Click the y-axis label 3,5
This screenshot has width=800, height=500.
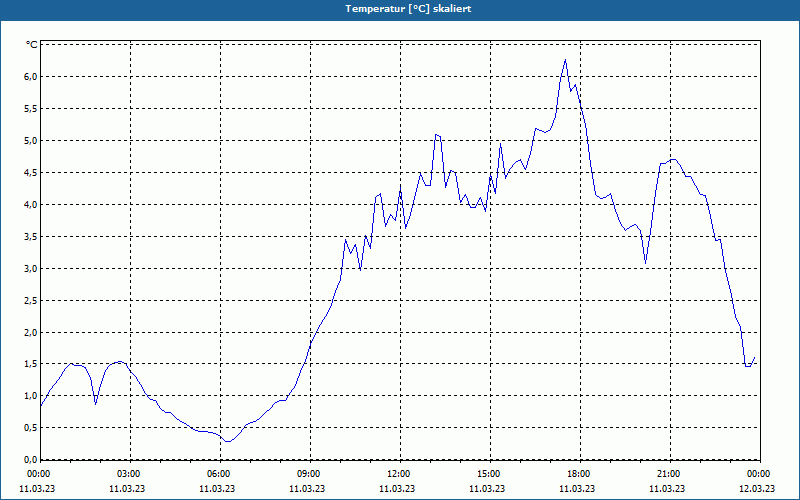point(31,236)
